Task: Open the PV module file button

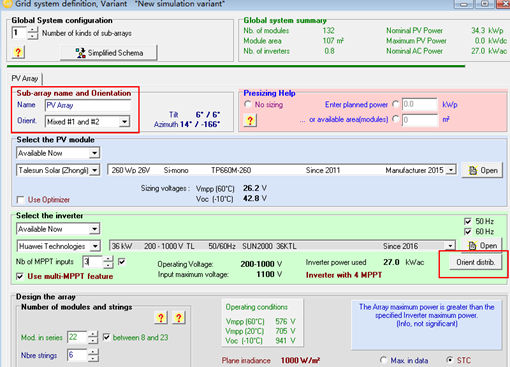Action: click(x=482, y=170)
